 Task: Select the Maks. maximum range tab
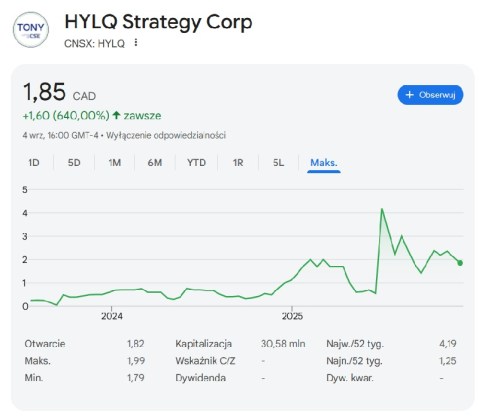pyautogui.click(x=324, y=163)
